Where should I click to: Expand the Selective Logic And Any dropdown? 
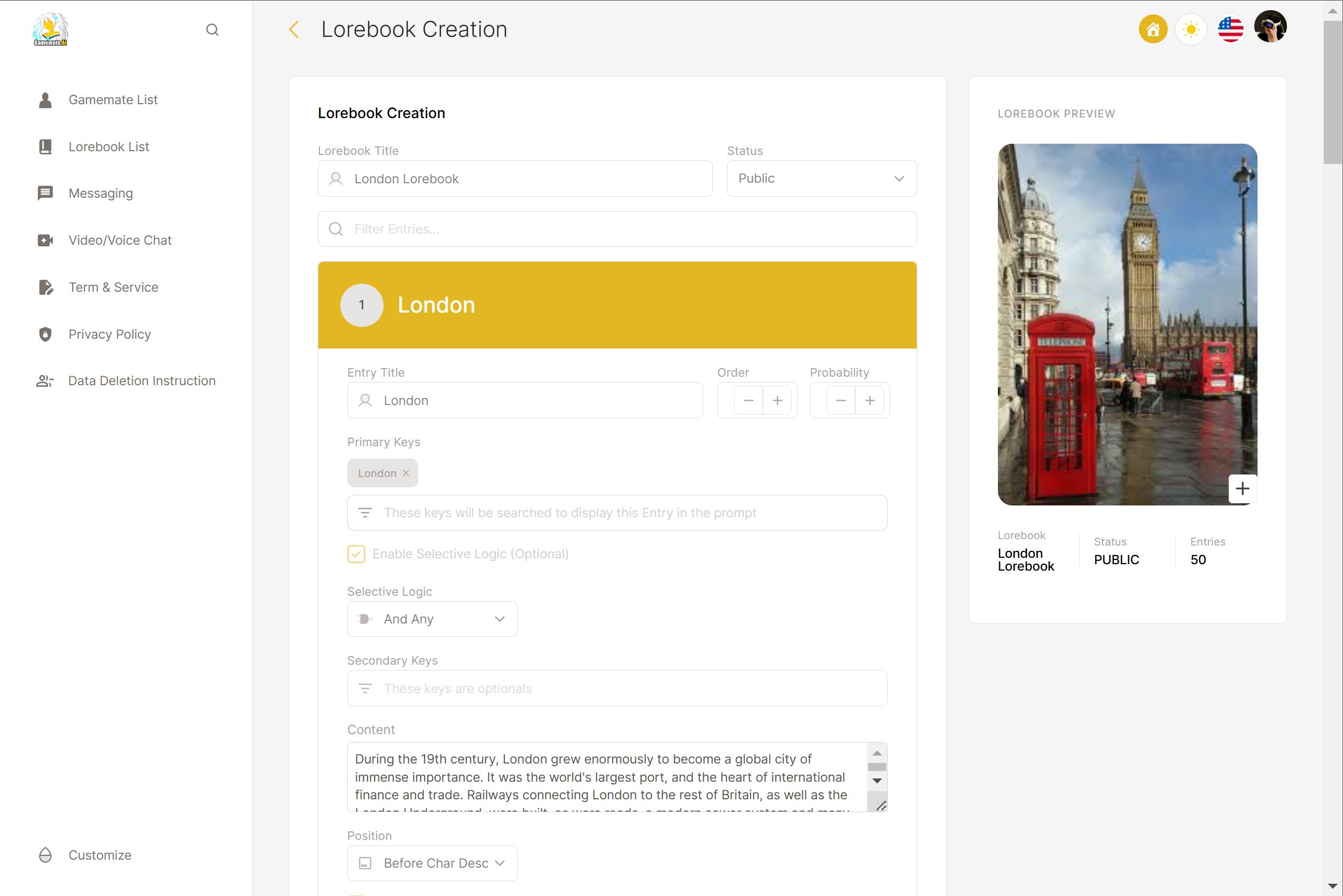coord(432,619)
